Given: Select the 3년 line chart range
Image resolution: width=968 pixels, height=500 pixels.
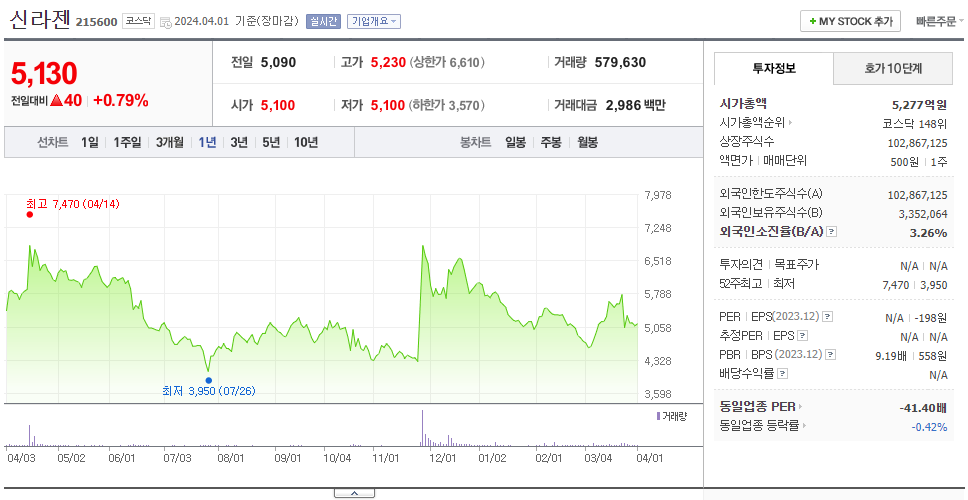Looking at the screenshot, I should coord(239,143).
